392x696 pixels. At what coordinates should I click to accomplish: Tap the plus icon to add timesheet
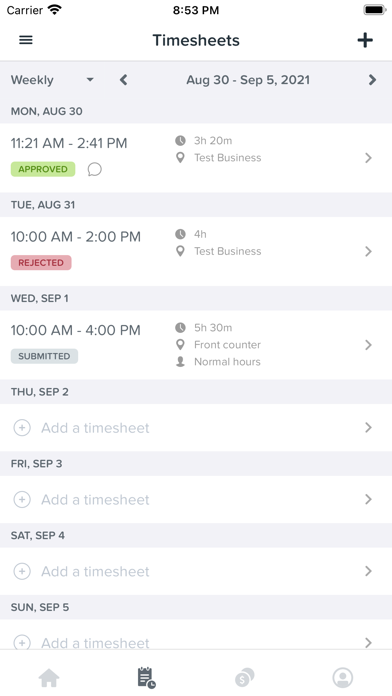pos(365,40)
